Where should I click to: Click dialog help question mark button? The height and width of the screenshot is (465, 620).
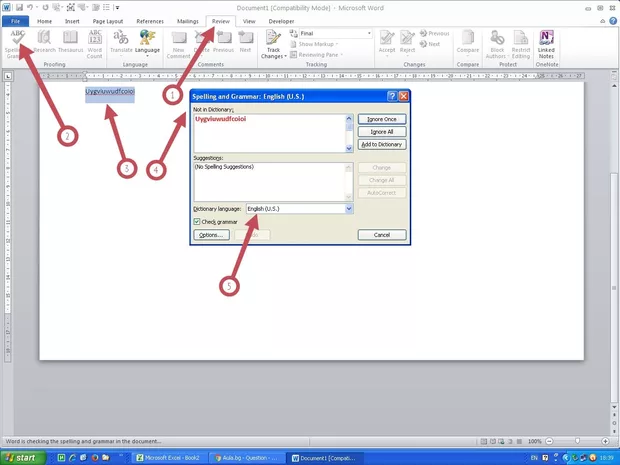pyautogui.click(x=391, y=96)
